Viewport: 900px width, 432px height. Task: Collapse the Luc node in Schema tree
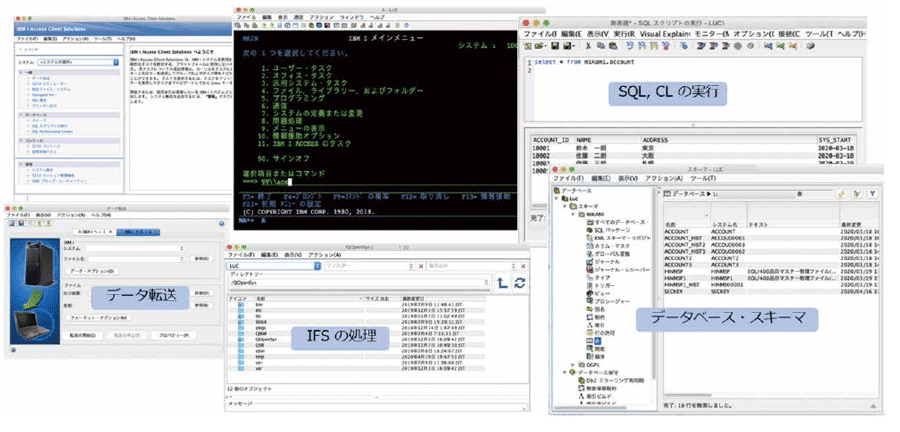(555, 198)
